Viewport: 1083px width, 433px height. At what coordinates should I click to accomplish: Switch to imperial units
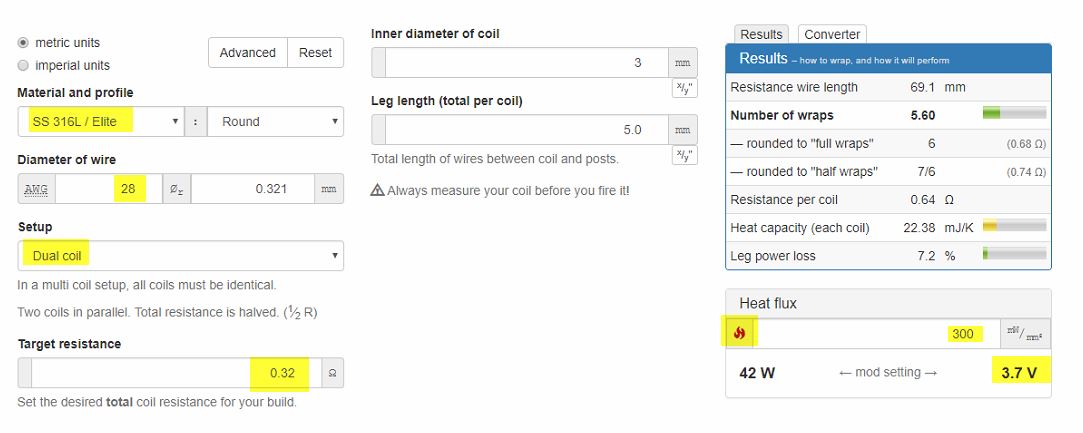tap(23, 66)
